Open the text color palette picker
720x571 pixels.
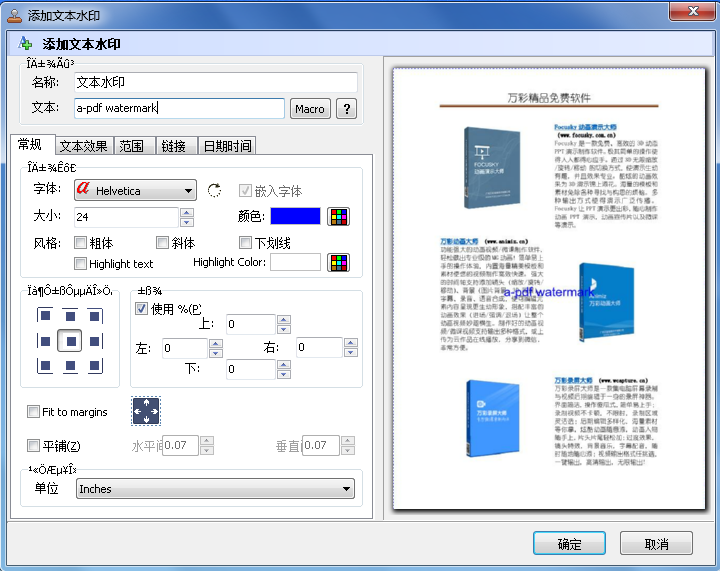click(x=339, y=217)
